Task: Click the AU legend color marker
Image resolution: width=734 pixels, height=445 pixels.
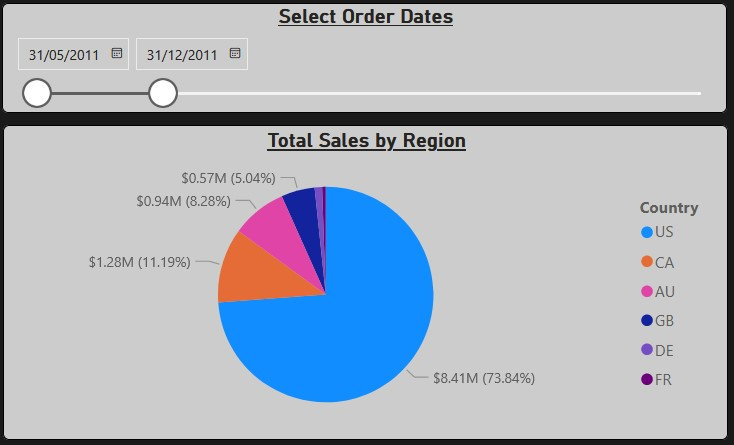Action: [x=646, y=292]
